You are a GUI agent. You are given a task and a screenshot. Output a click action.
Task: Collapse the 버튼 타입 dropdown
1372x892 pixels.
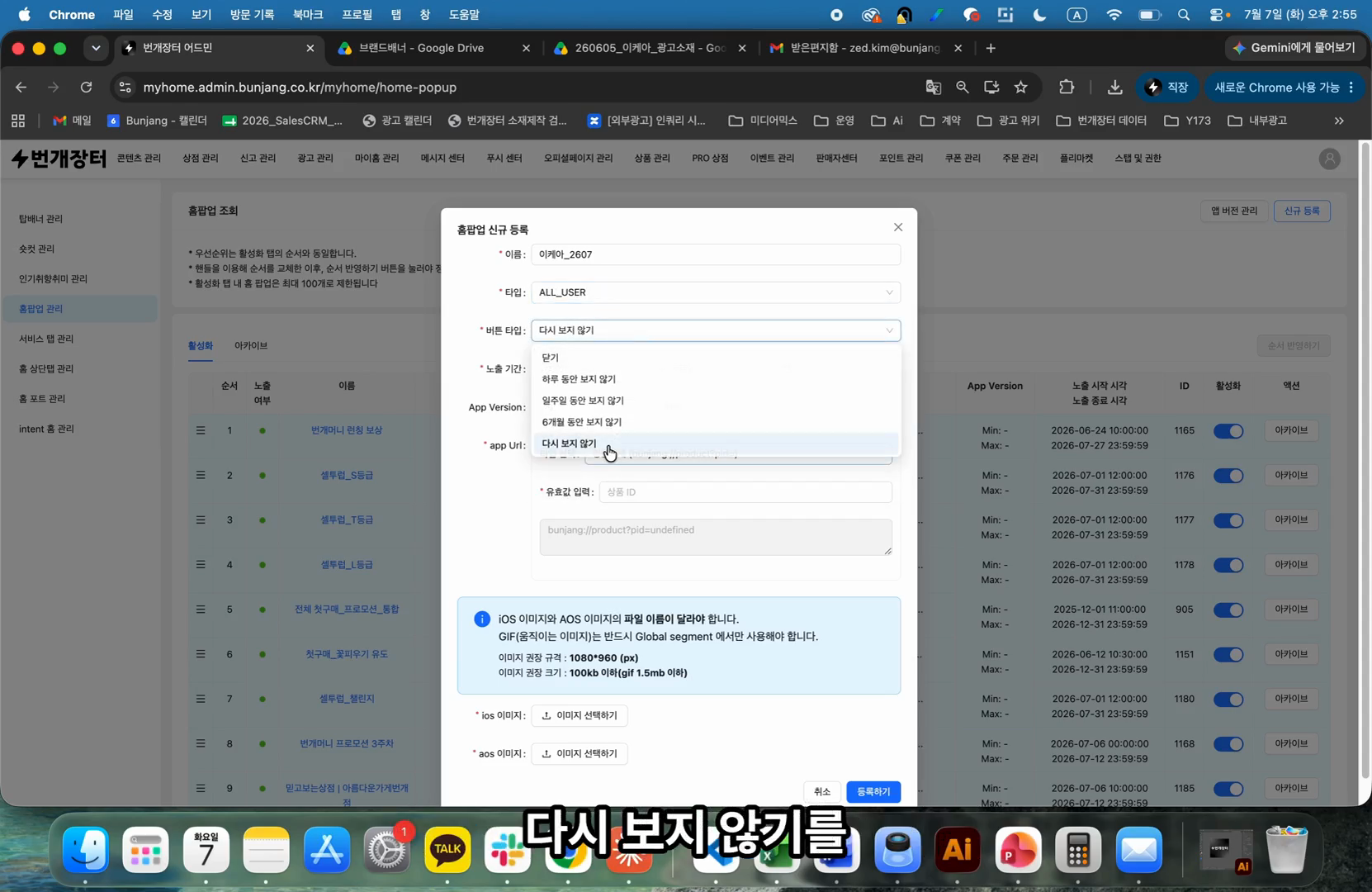pyautogui.click(x=716, y=330)
